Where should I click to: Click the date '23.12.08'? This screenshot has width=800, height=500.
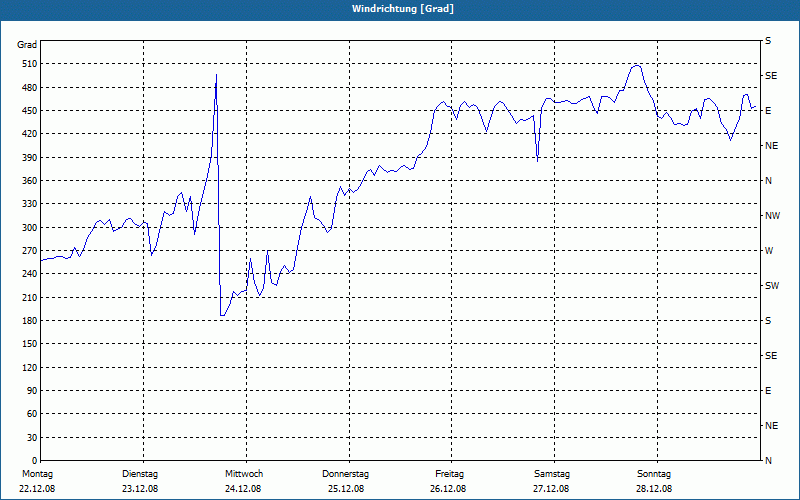pyautogui.click(x=140, y=489)
